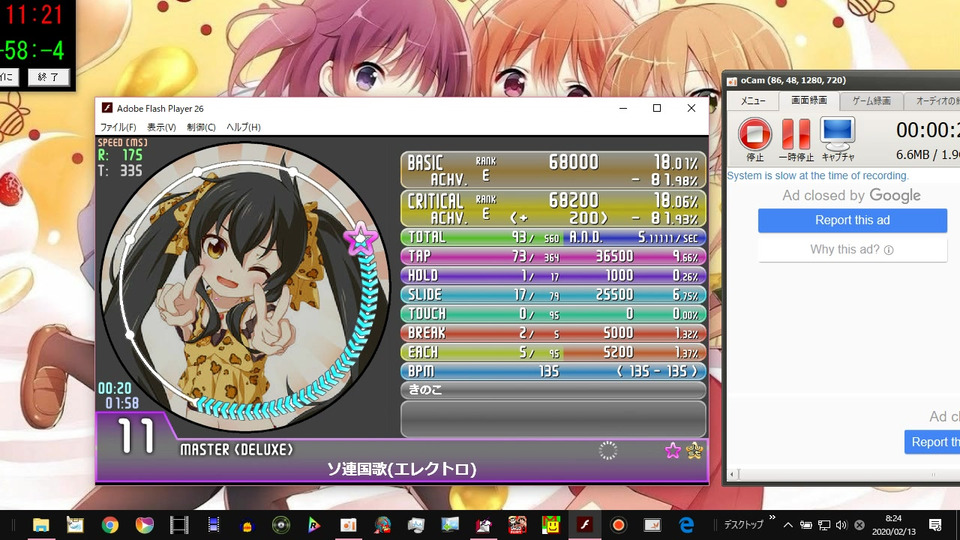Click the pink star icon in the song footer
The width and height of the screenshot is (960, 540).
673,451
